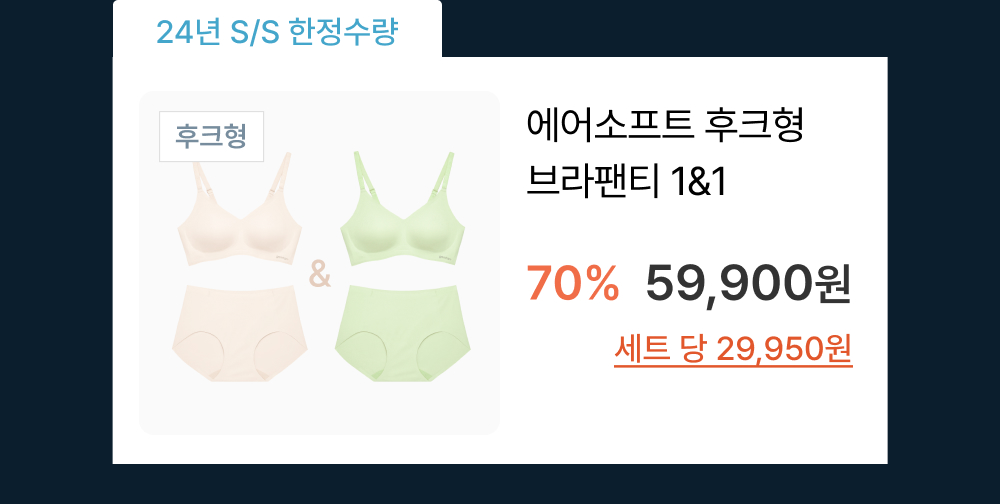Select the 후크형 badge label
The height and width of the screenshot is (504, 1000).
coord(211,137)
